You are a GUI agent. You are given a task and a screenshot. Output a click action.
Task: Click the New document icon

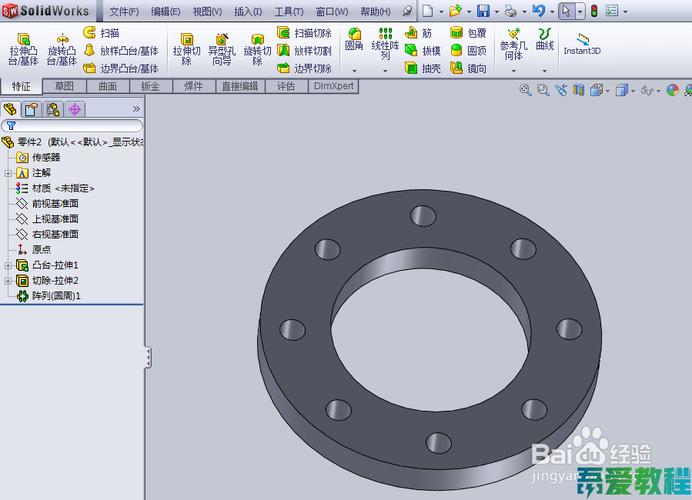[427, 11]
